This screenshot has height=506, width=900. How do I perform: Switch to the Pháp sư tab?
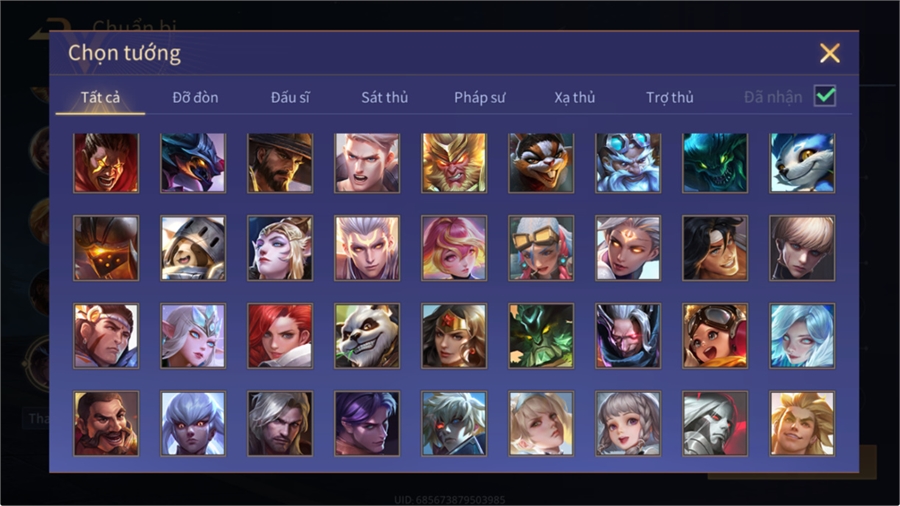480,98
